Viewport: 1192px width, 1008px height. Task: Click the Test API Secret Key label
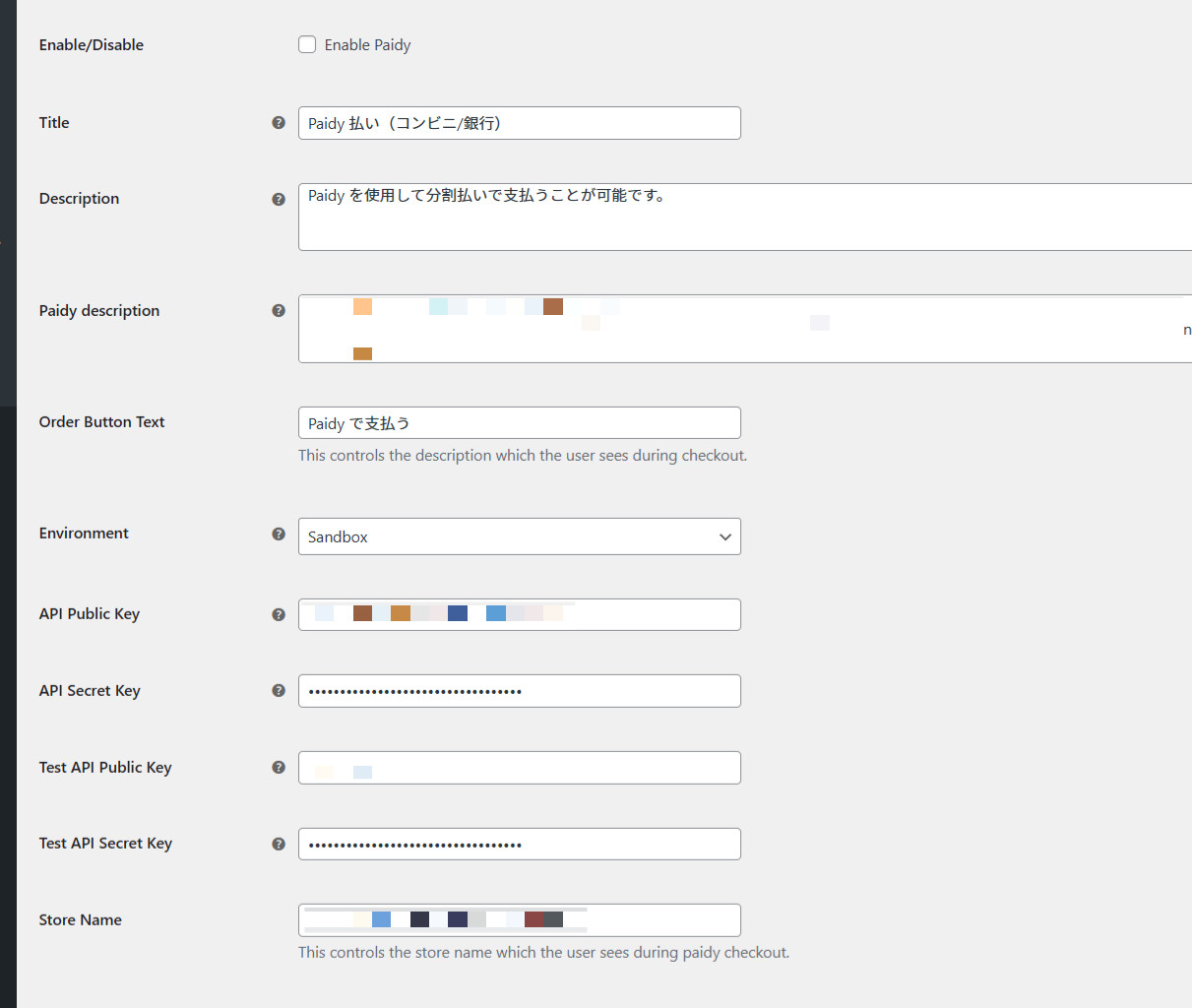105,844
